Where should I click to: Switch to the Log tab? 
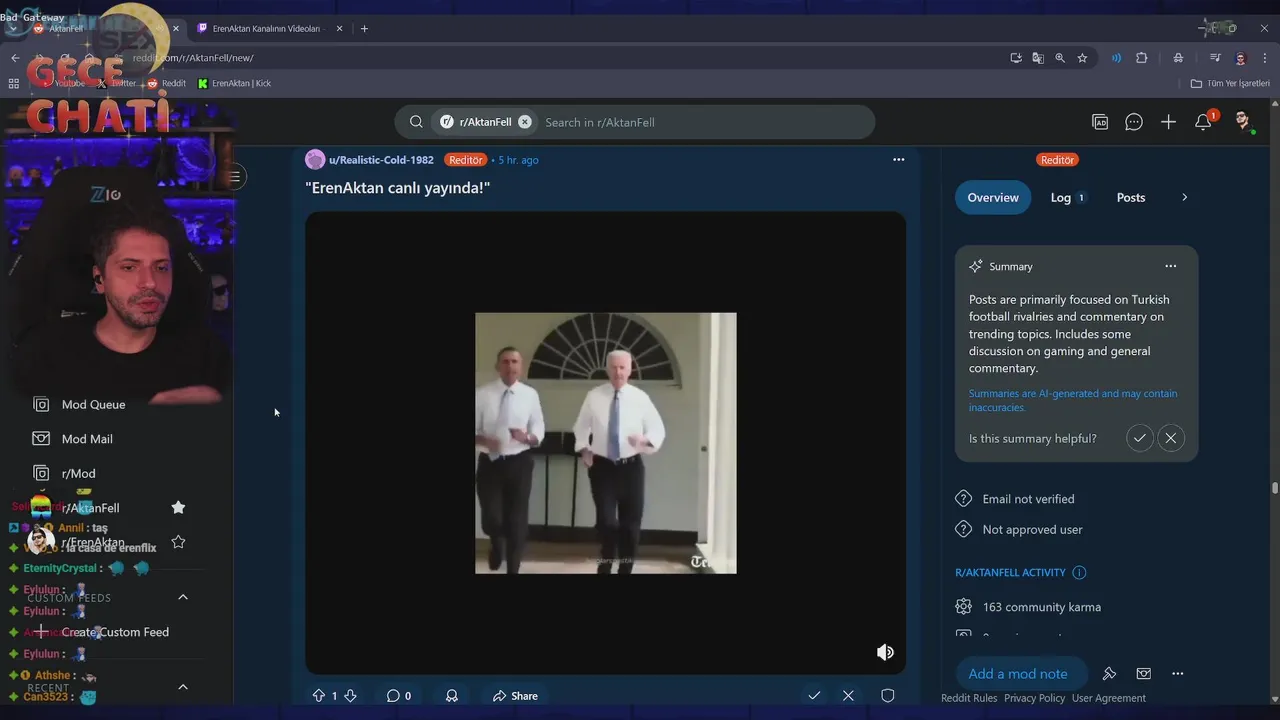point(1068,197)
